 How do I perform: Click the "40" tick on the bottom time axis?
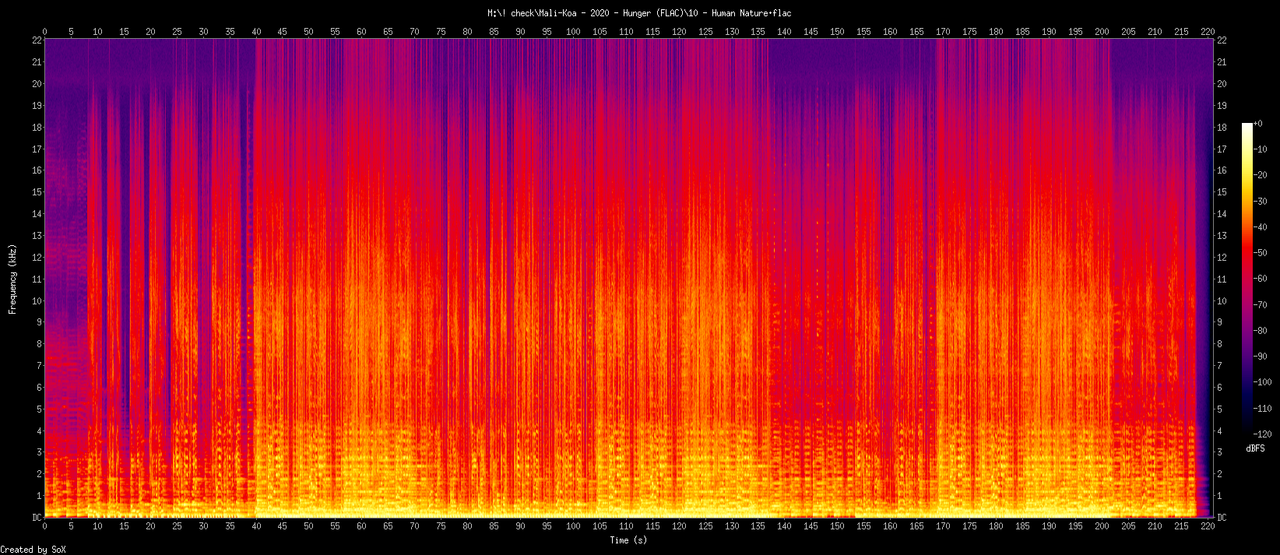click(256, 526)
